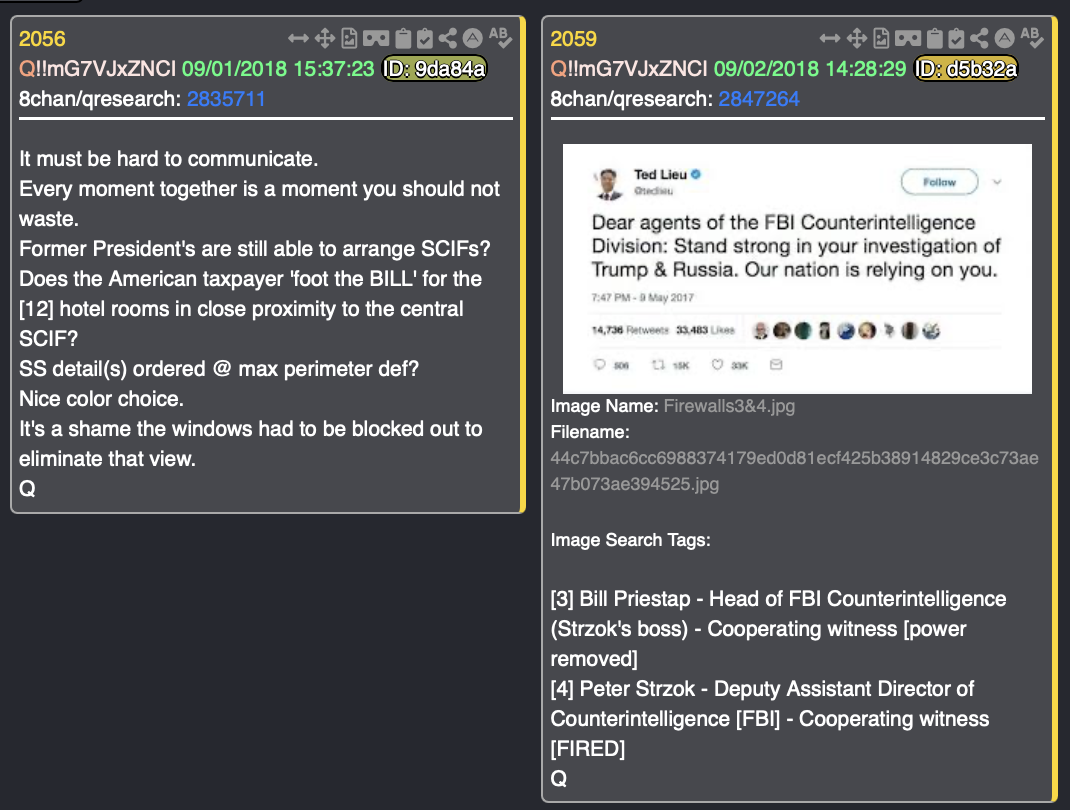Viewport: 1070px width, 810px height.
Task: Click the clipboard checkmark icon on post 2056
Action: coord(424,38)
